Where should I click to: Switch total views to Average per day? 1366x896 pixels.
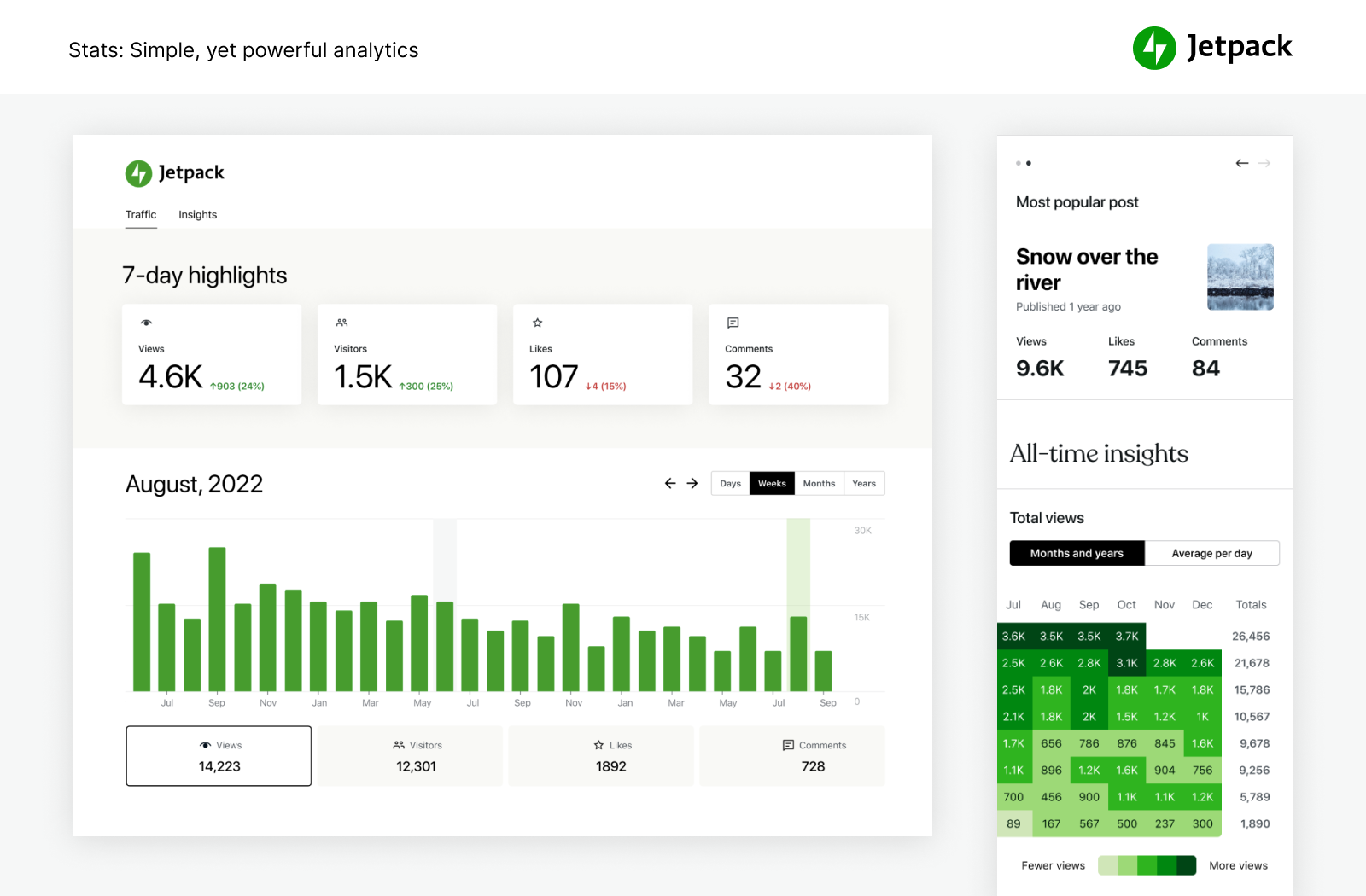pyautogui.click(x=1211, y=553)
